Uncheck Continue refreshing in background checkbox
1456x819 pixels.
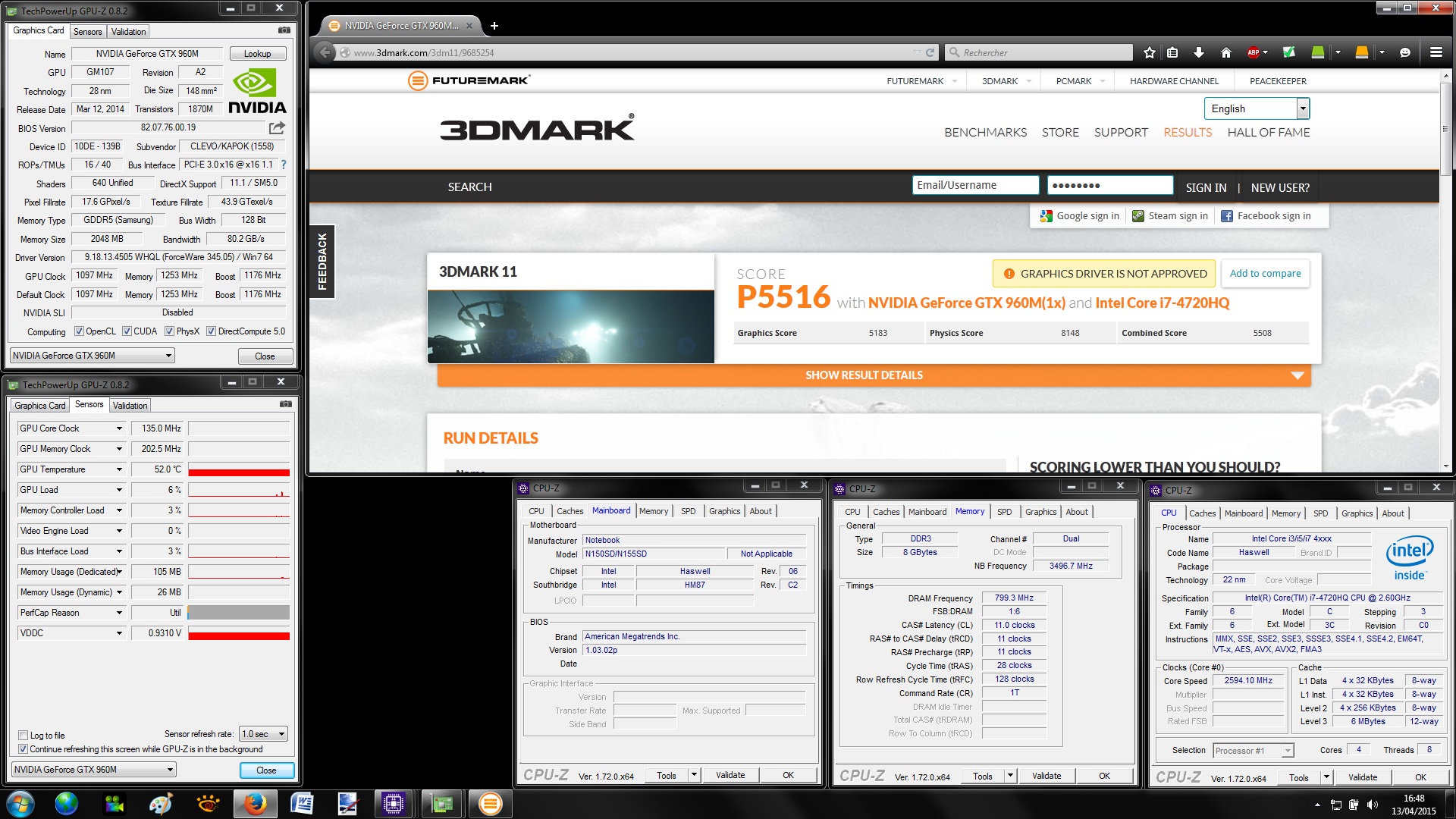pos(23,749)
